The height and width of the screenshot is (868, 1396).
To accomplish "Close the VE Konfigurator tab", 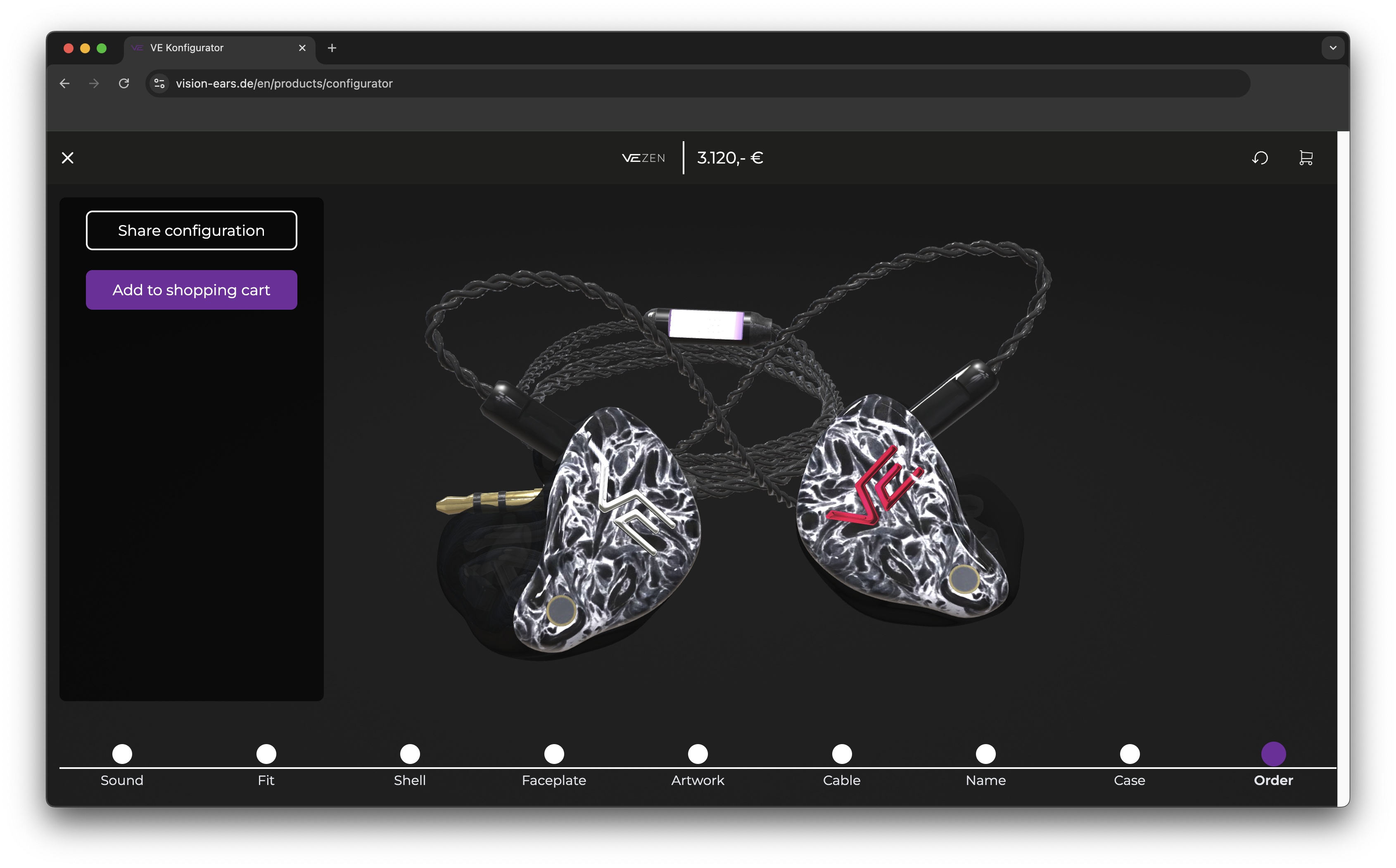I will (x=302, y=48).
